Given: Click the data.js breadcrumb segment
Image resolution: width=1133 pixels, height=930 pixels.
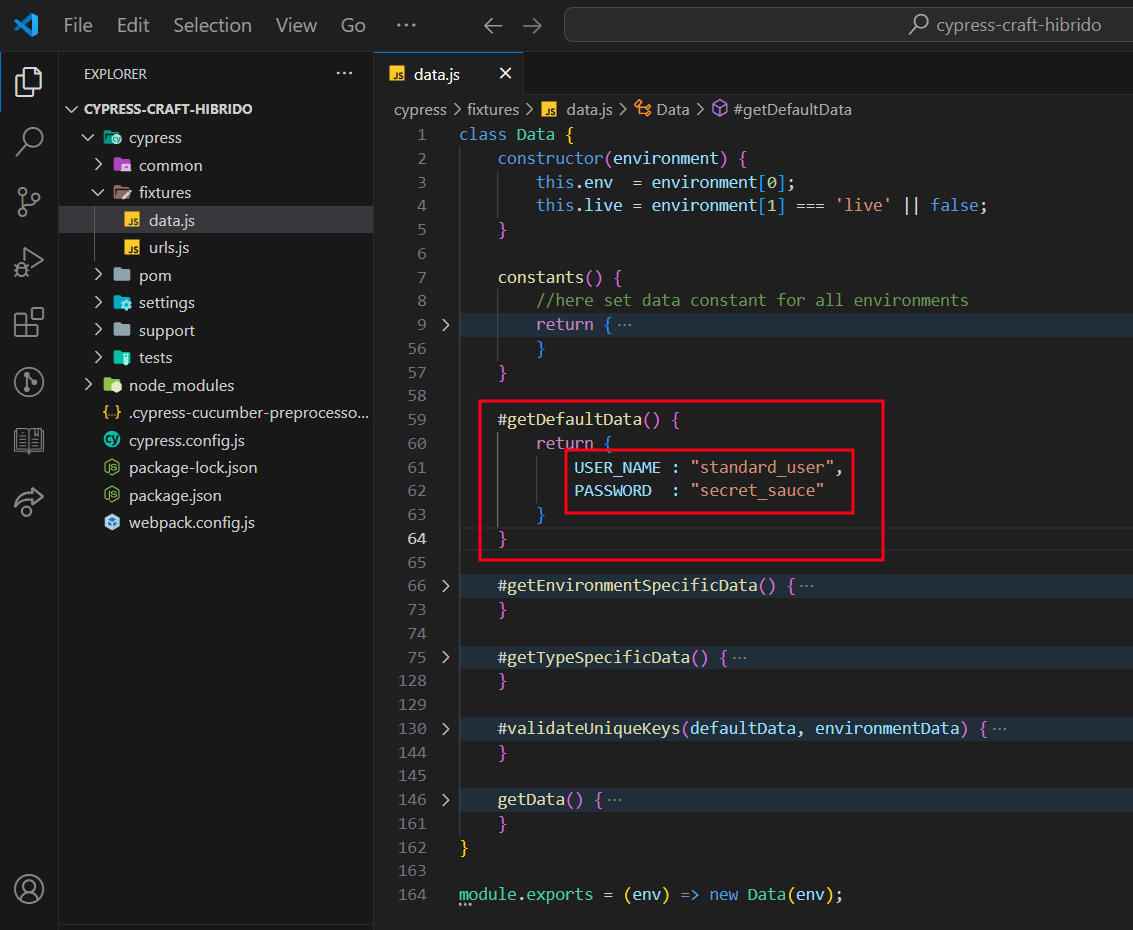Looking at the screenshot, I should pos(589,109).
